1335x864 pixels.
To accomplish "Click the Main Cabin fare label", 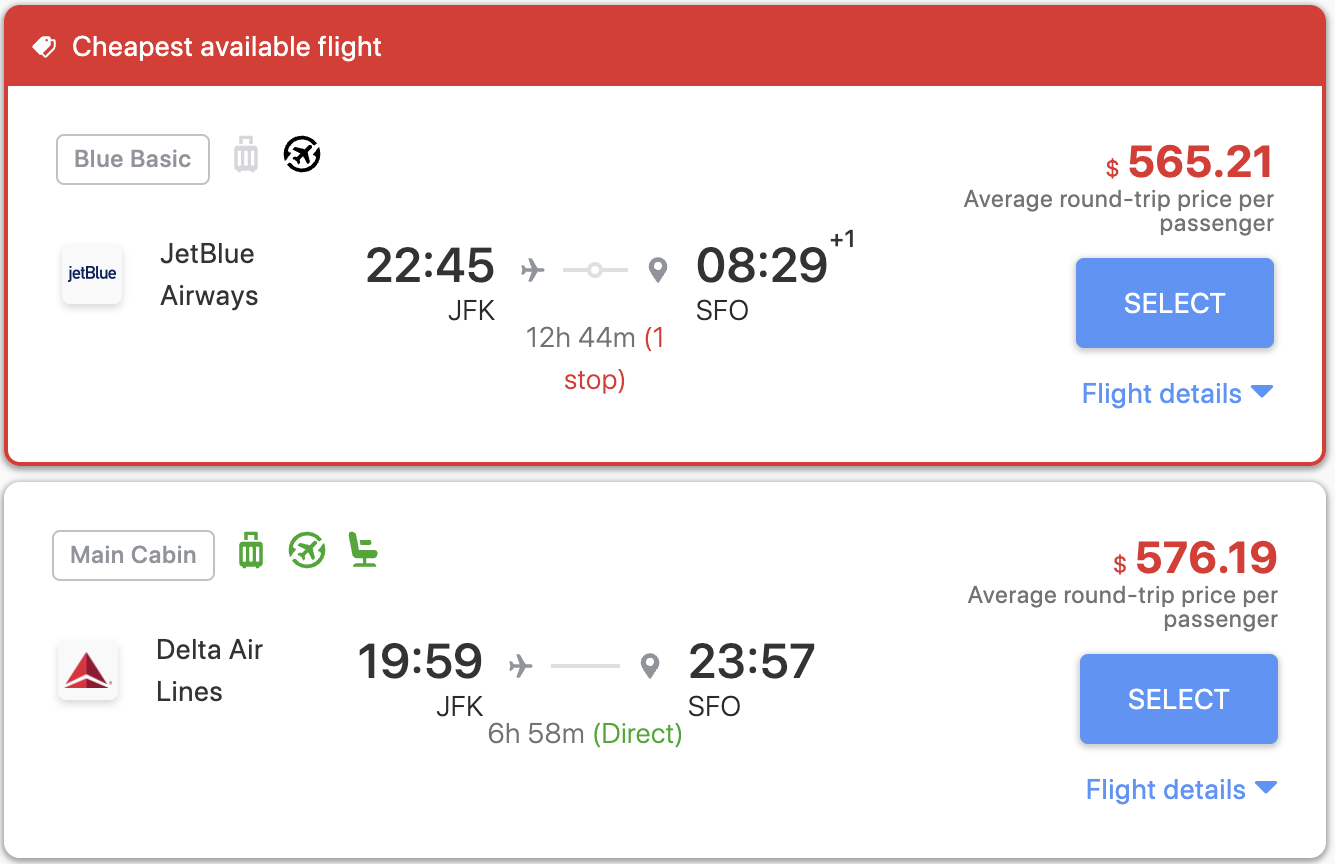I will (133, 555).
